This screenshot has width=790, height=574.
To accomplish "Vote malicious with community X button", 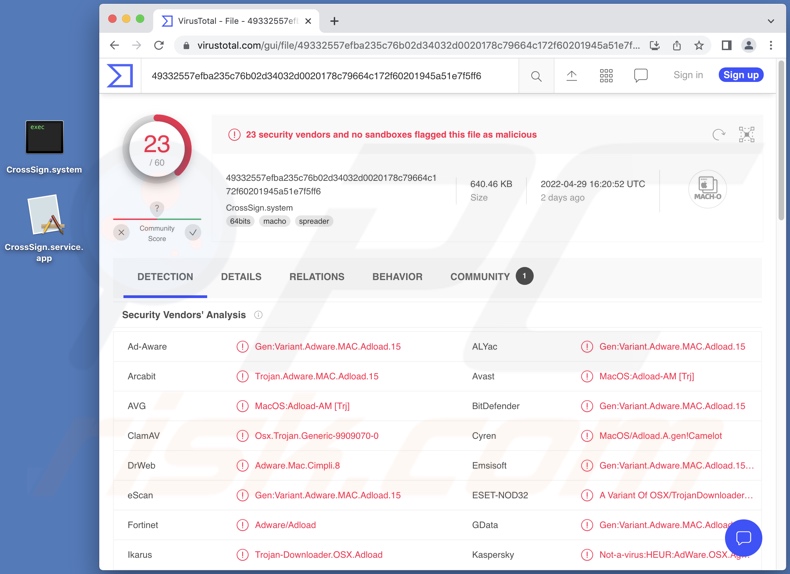I will click(122, 232).
